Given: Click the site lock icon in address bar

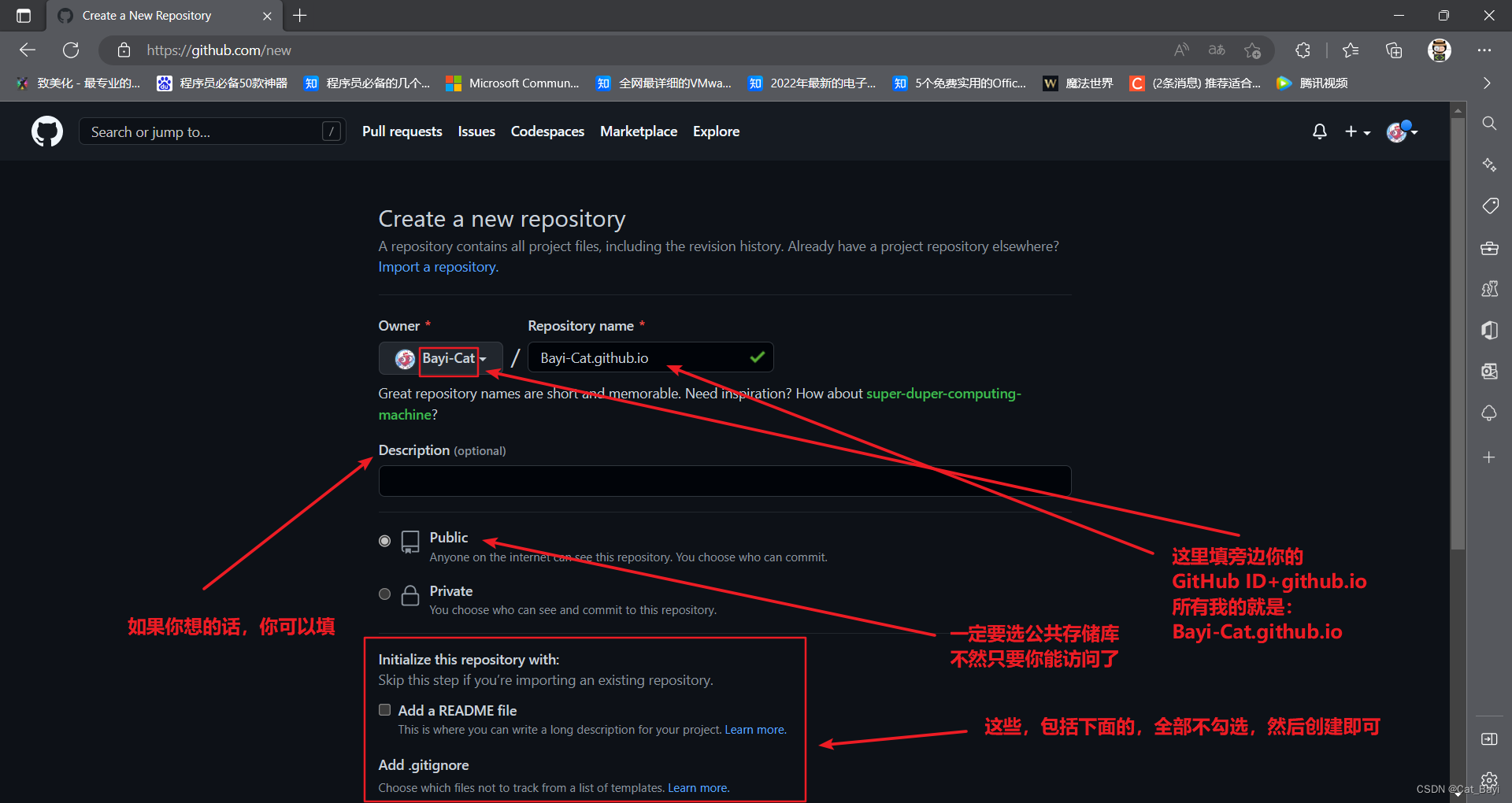Looking at the screenshot, I should click(x=124, y=50).
